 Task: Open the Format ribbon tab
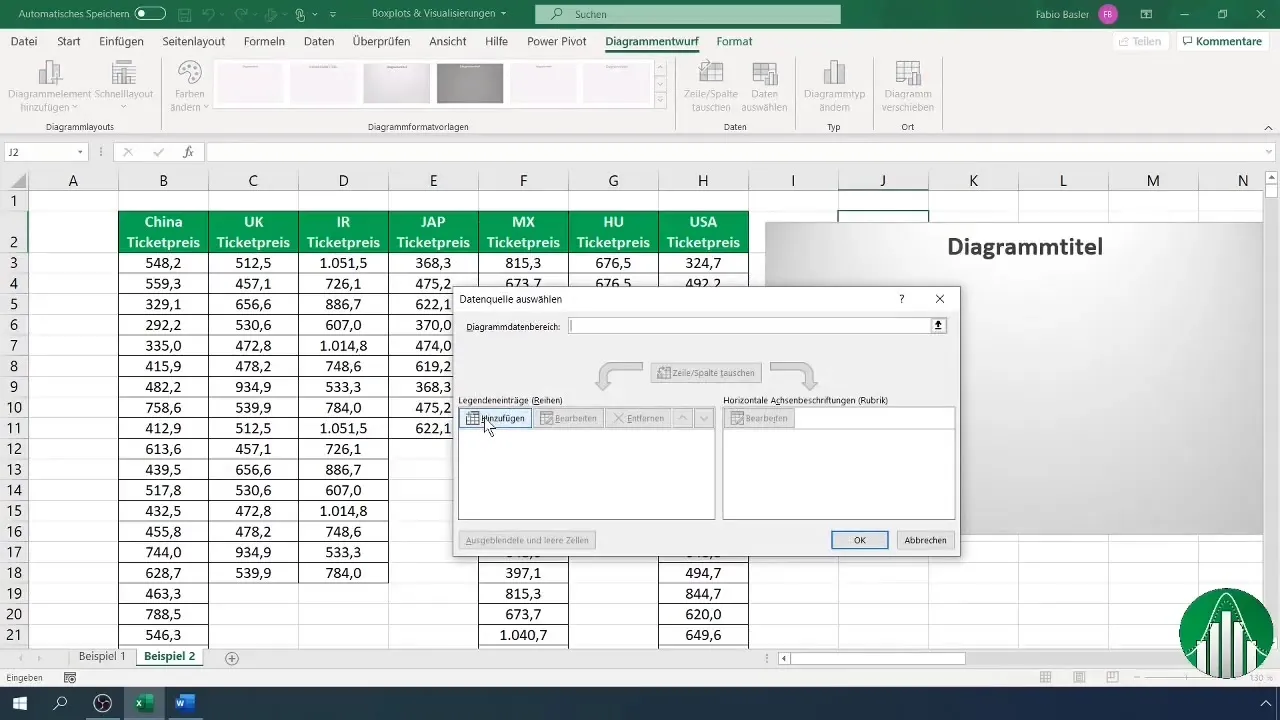(734, 41)
